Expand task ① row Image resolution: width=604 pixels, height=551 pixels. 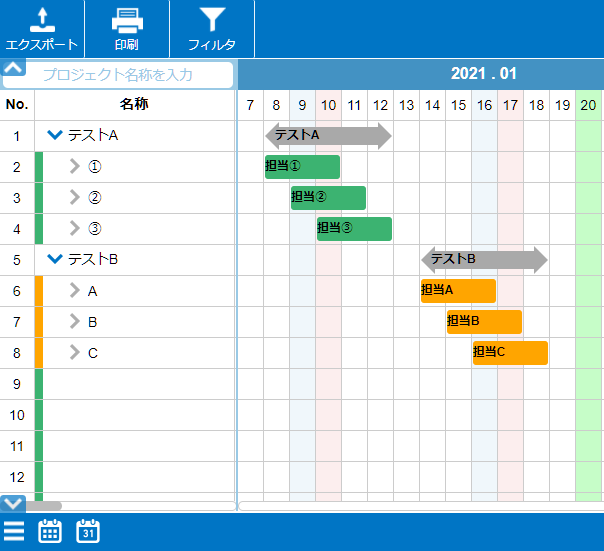pos(74,167)
